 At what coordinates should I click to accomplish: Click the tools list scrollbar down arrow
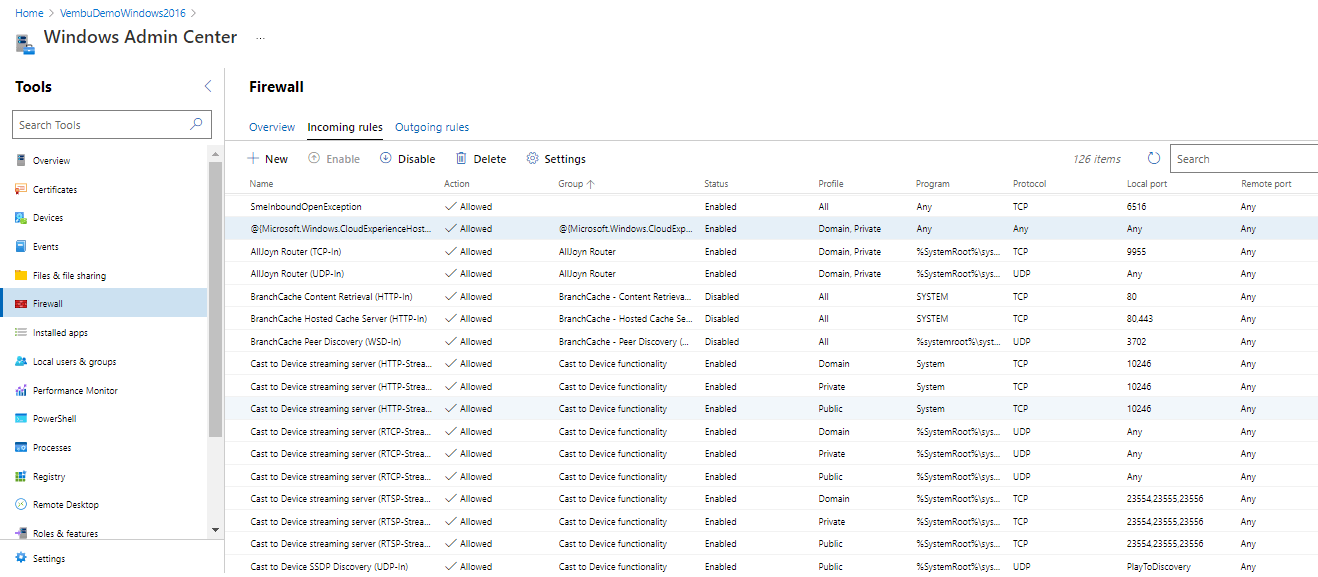pos(215,529)
